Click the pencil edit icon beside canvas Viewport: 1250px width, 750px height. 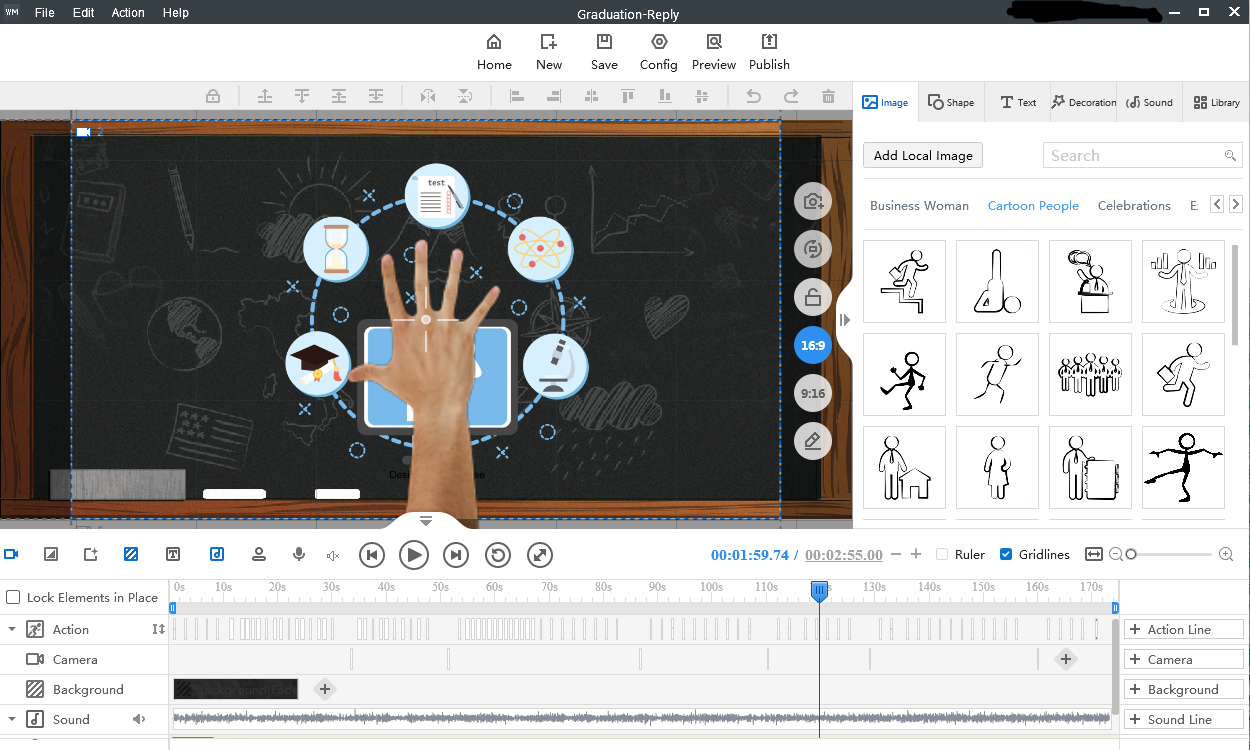coord(813,441)
